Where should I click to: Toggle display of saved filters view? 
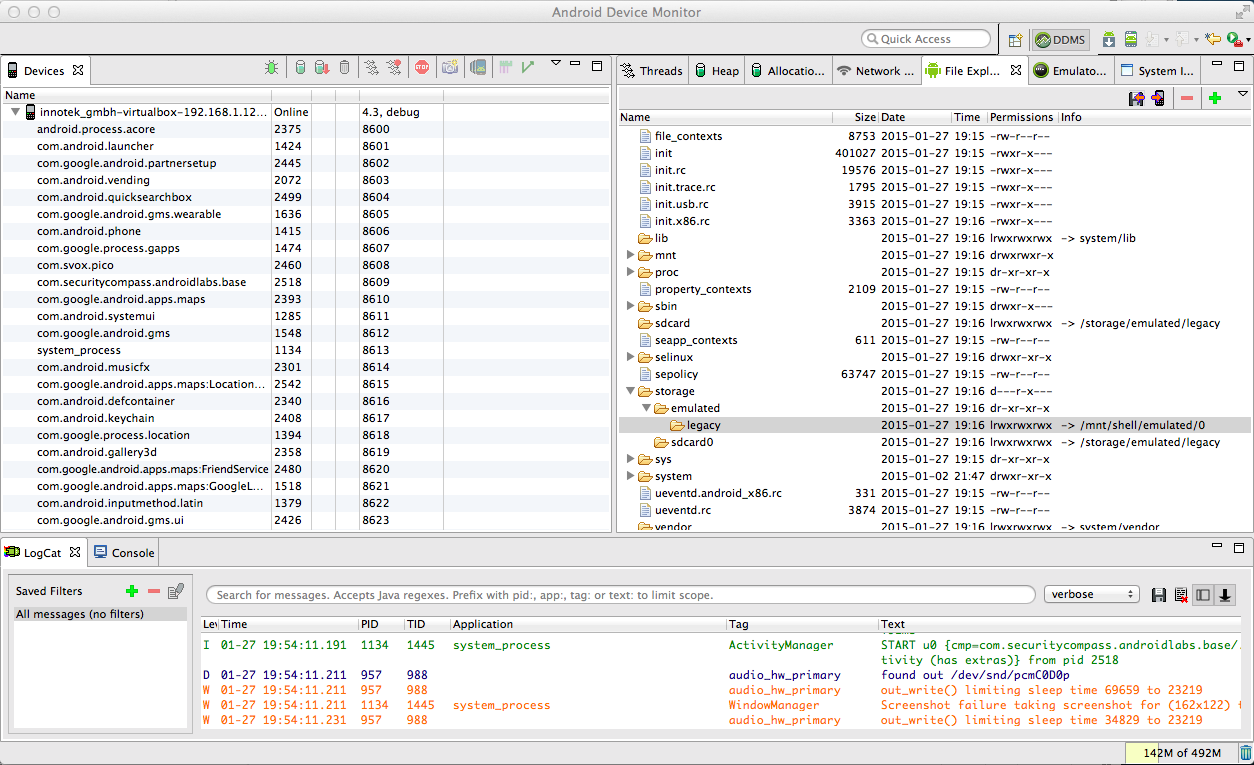(1203, 595)
